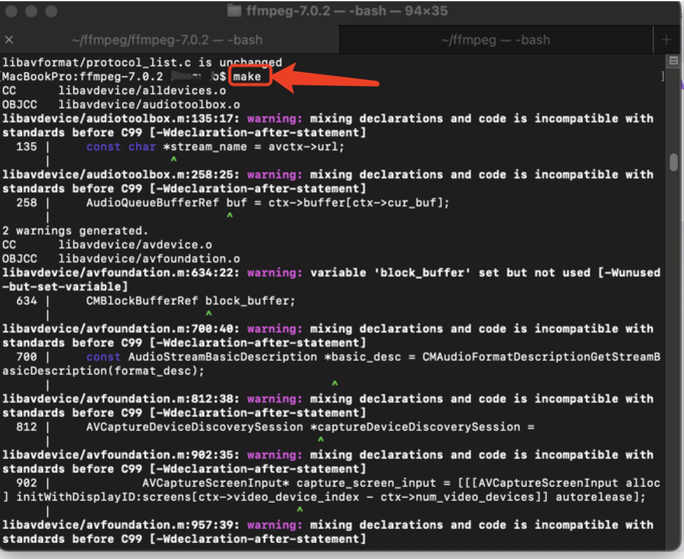Click 'libavformat/protocol_list.c is unchanged' line
The image size is (684, 559).
point(142,62)
